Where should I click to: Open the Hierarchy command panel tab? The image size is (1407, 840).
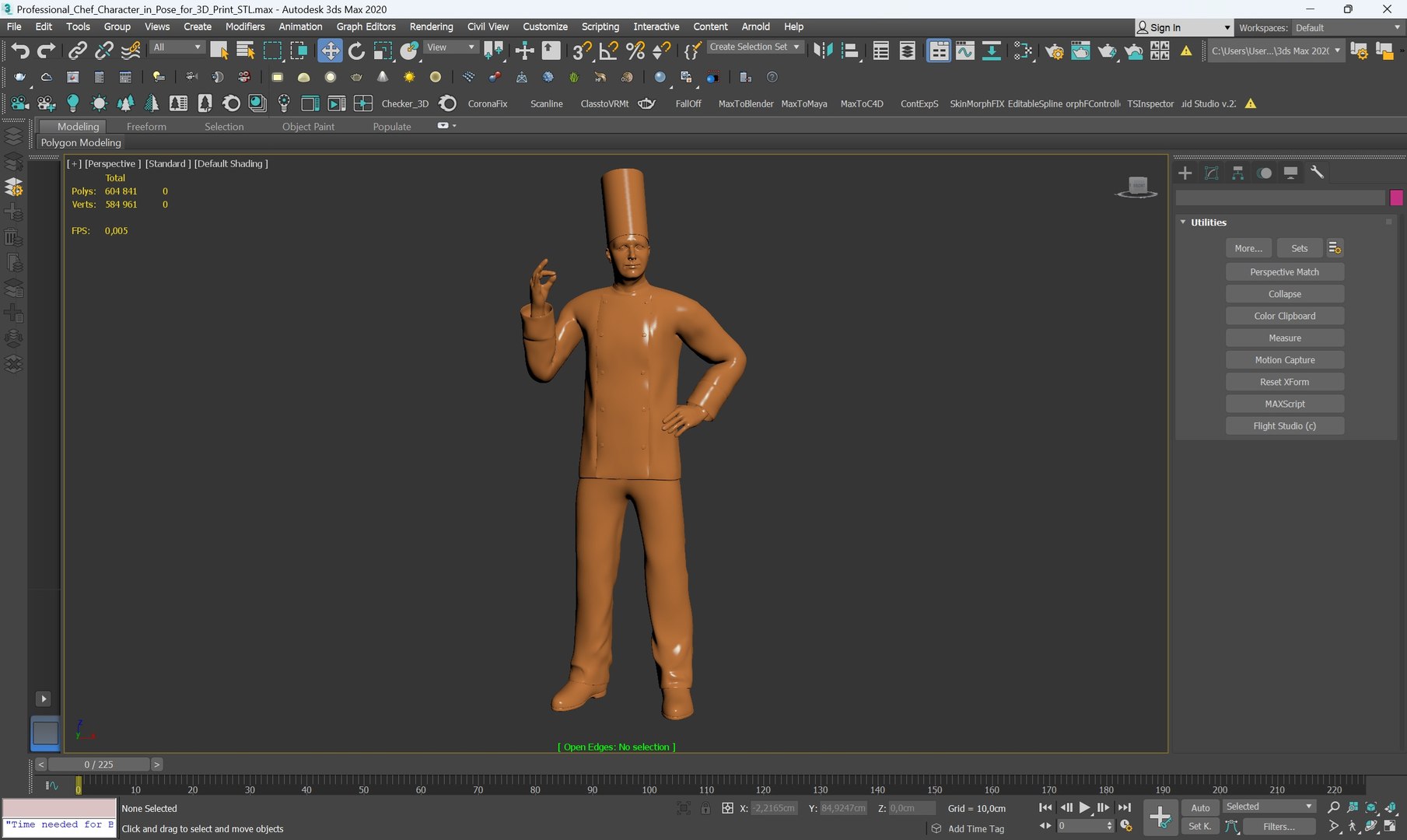pos(1238,173)
